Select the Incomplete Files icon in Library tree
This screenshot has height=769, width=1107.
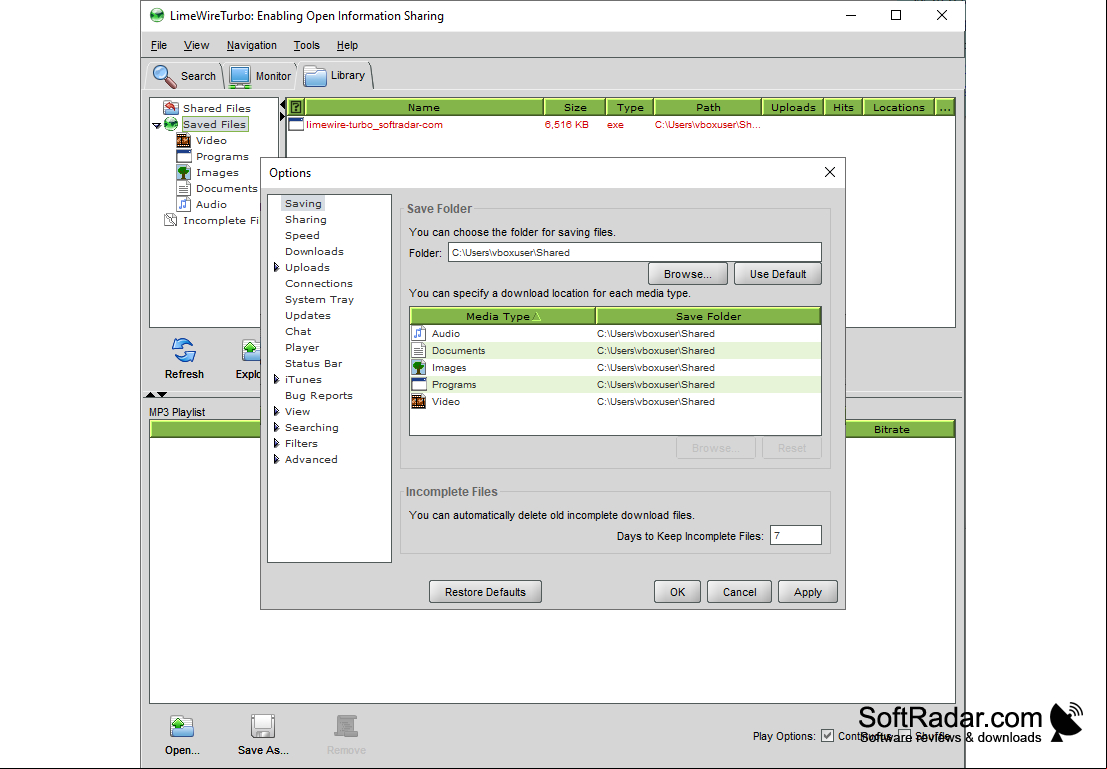(171, 220)
